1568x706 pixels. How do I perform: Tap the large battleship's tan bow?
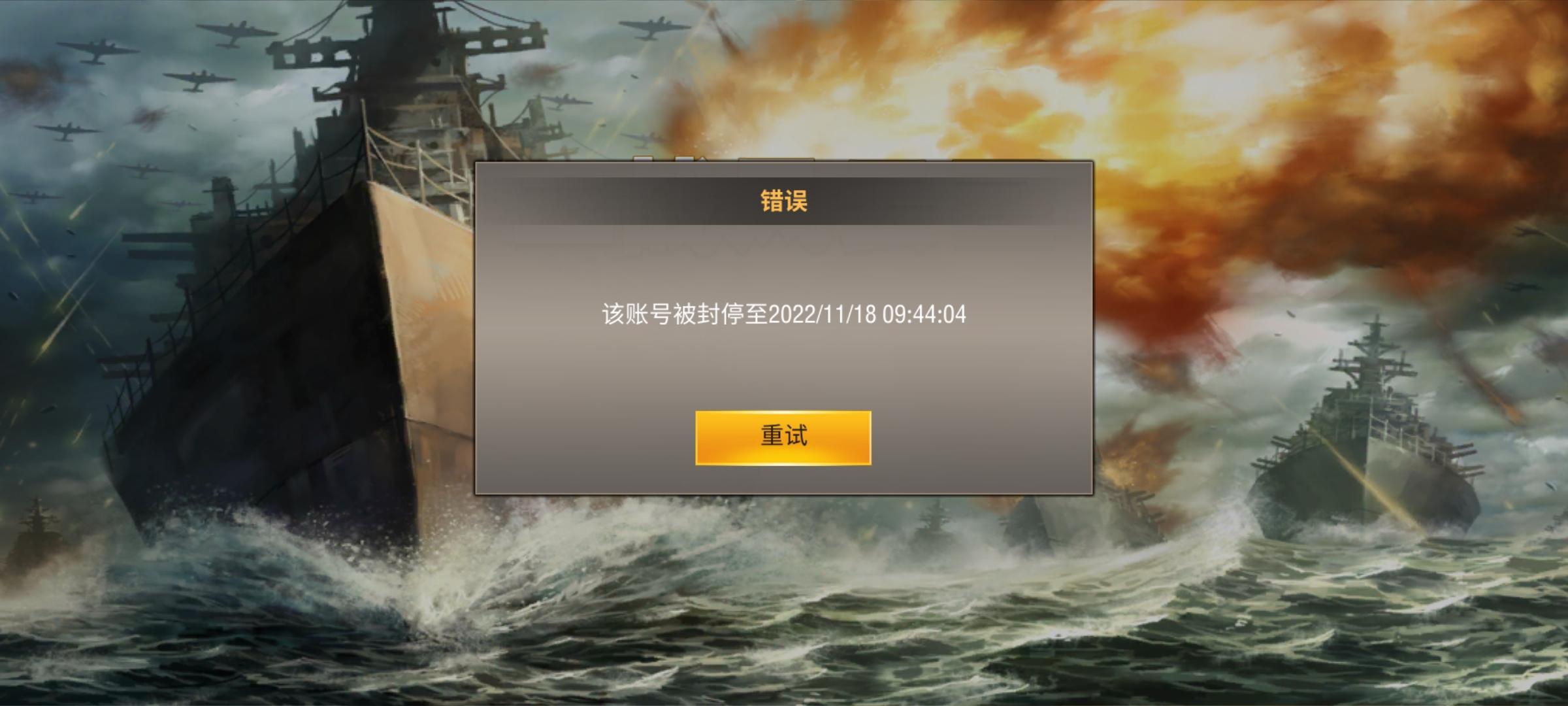[x=425, y=314]
